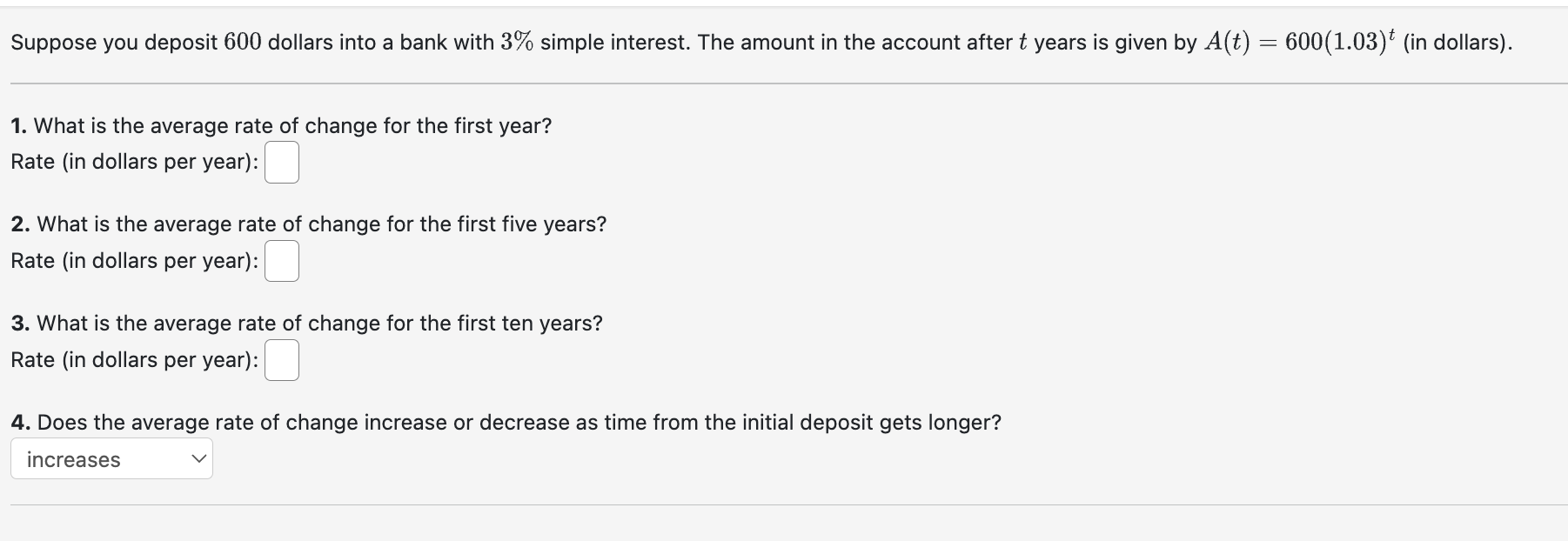Select the first ten years rate field
Image resolution: width=1568 pixels, height=541 pixels.
(x=282, y=360)
